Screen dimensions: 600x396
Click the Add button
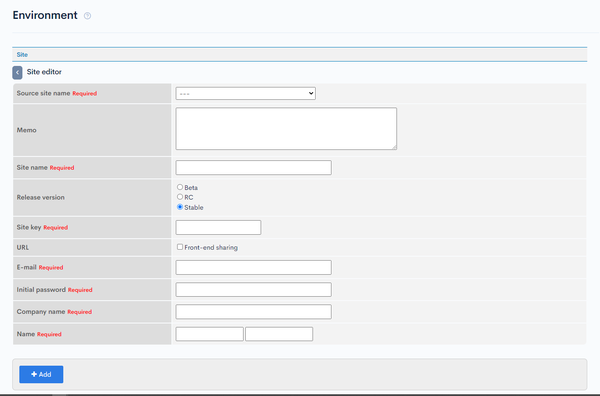pyautogui.click(x=41, y=374)
